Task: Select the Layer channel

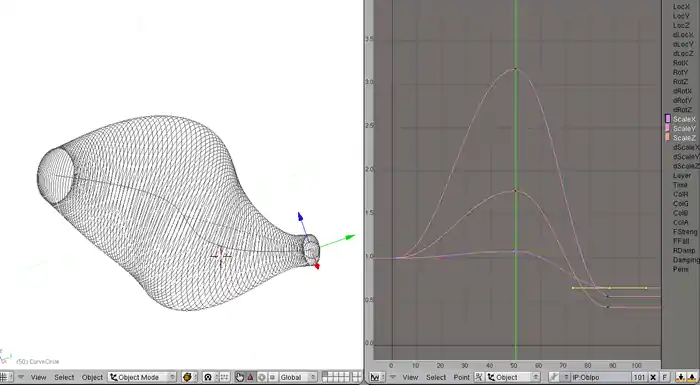Action: coord(682,176)
